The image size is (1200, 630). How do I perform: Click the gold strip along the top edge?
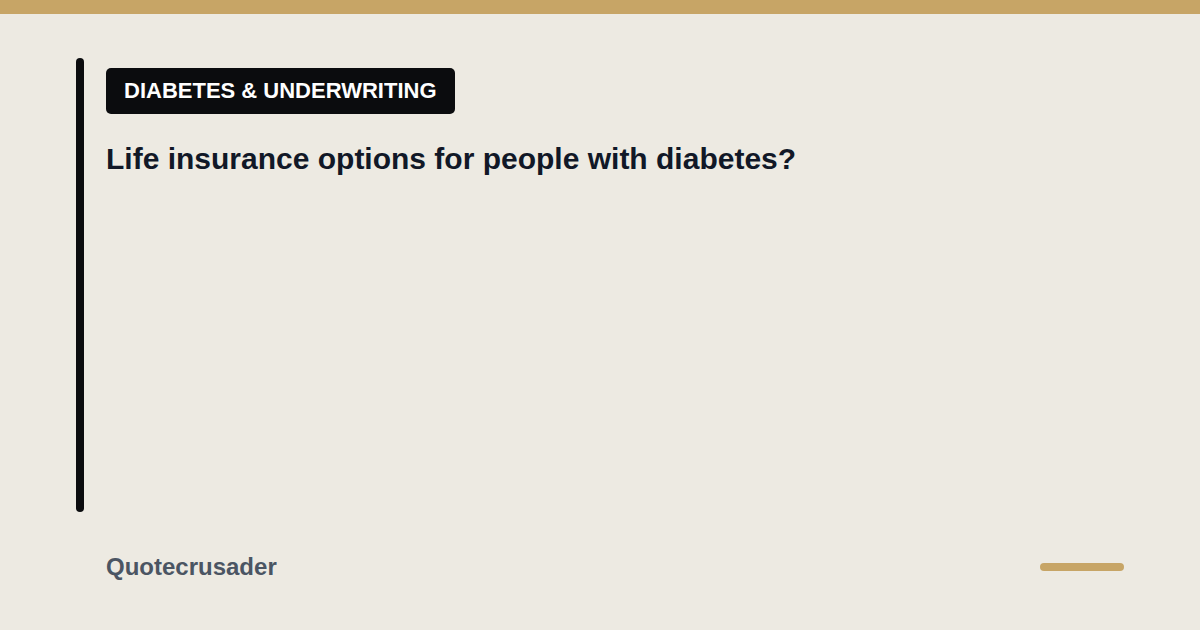600,7
